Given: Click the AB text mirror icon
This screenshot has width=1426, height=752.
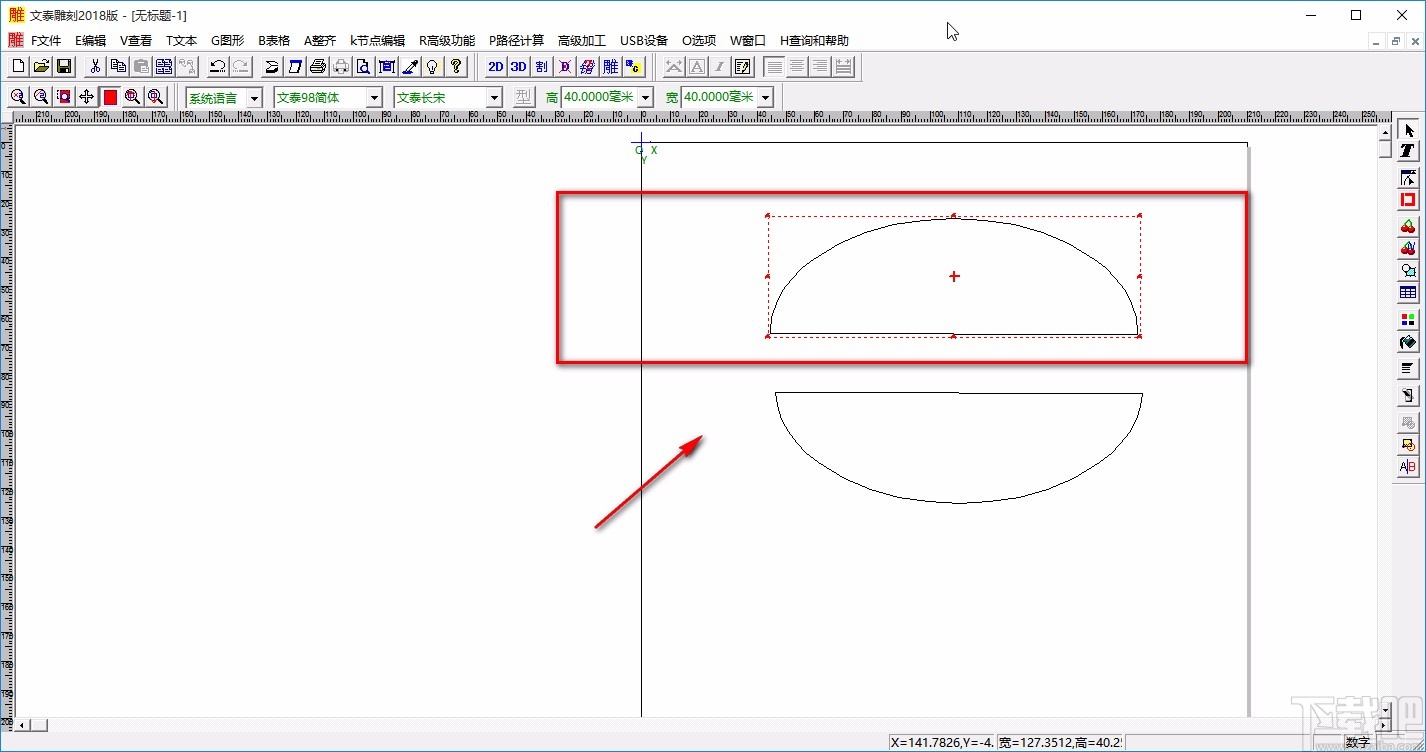Looking at the screenshot, I should point(1408,467).
